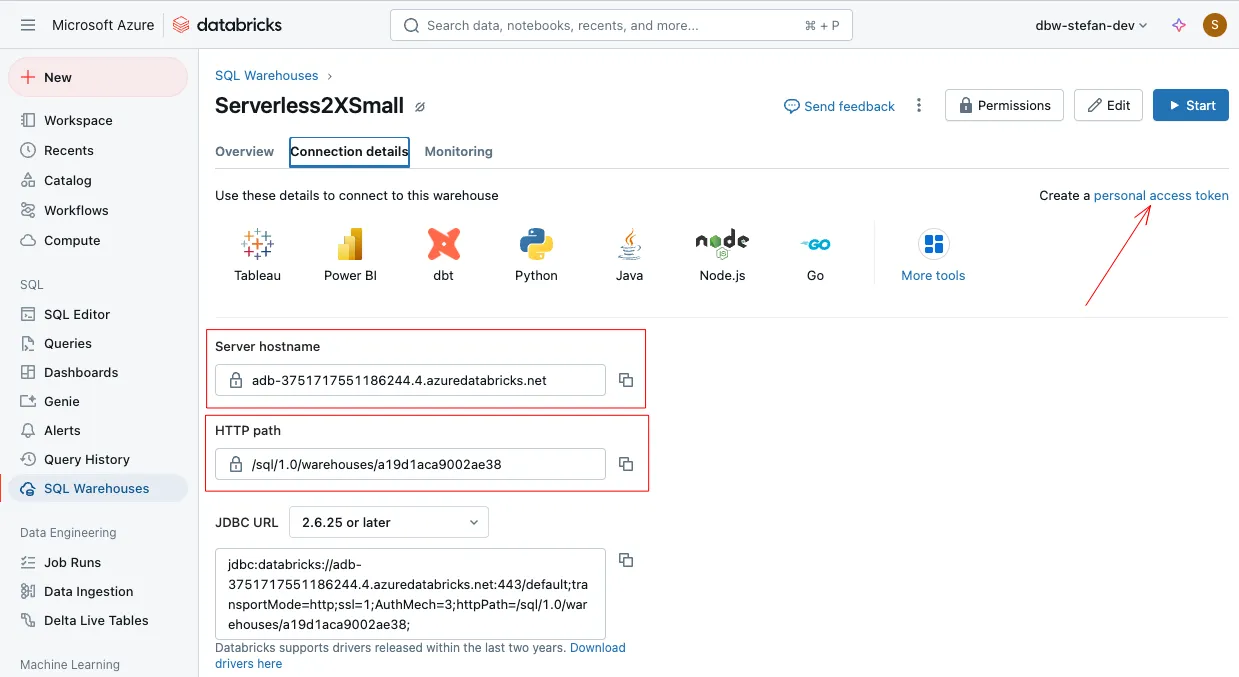Open the Node.js connection option

722,244
